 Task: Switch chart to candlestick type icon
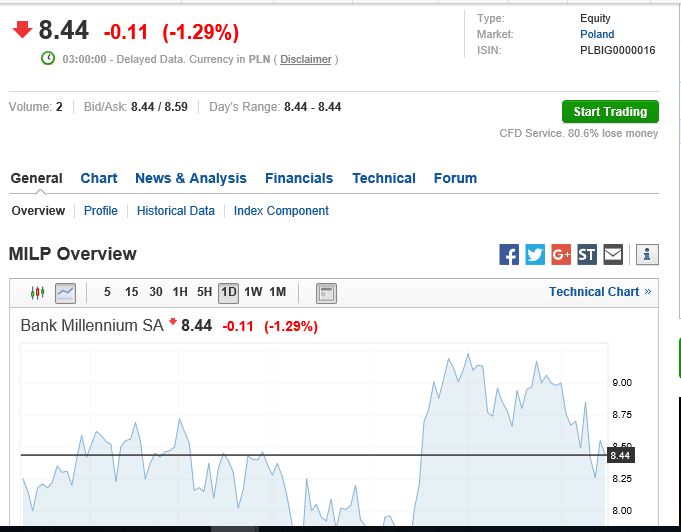(38, 293)
